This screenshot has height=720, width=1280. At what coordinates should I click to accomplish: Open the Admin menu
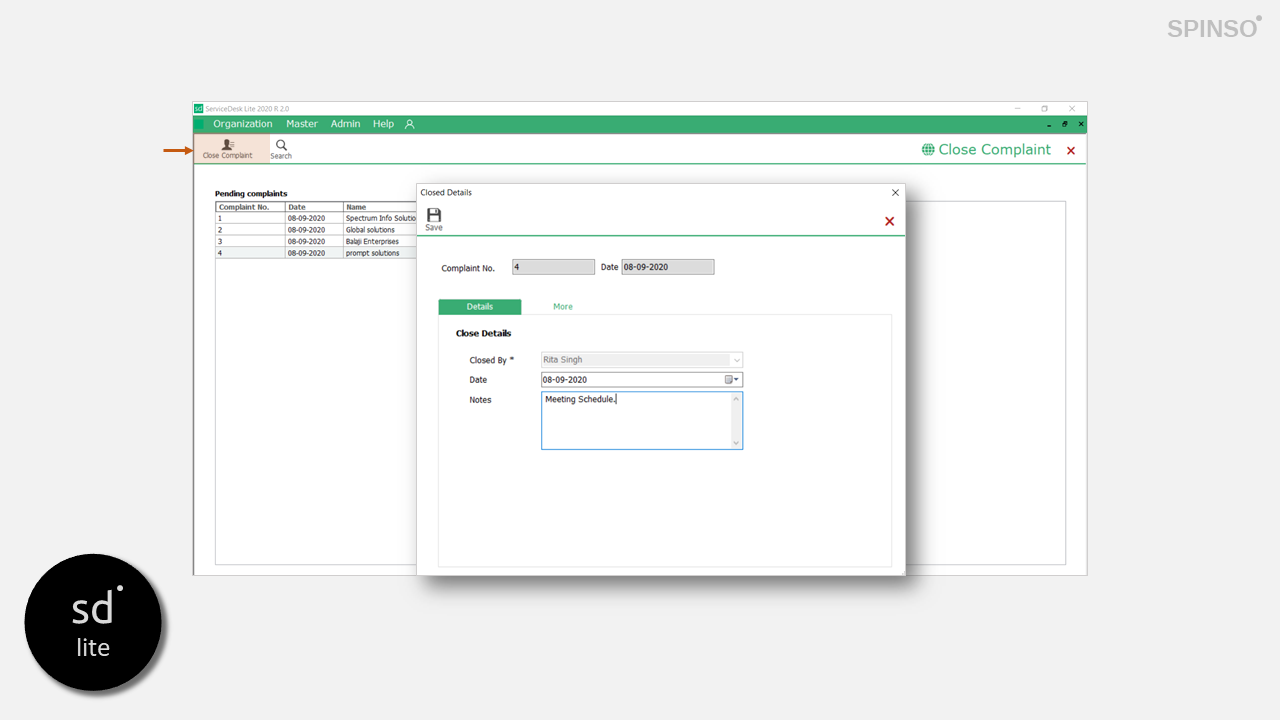click(x=345, y=124)
